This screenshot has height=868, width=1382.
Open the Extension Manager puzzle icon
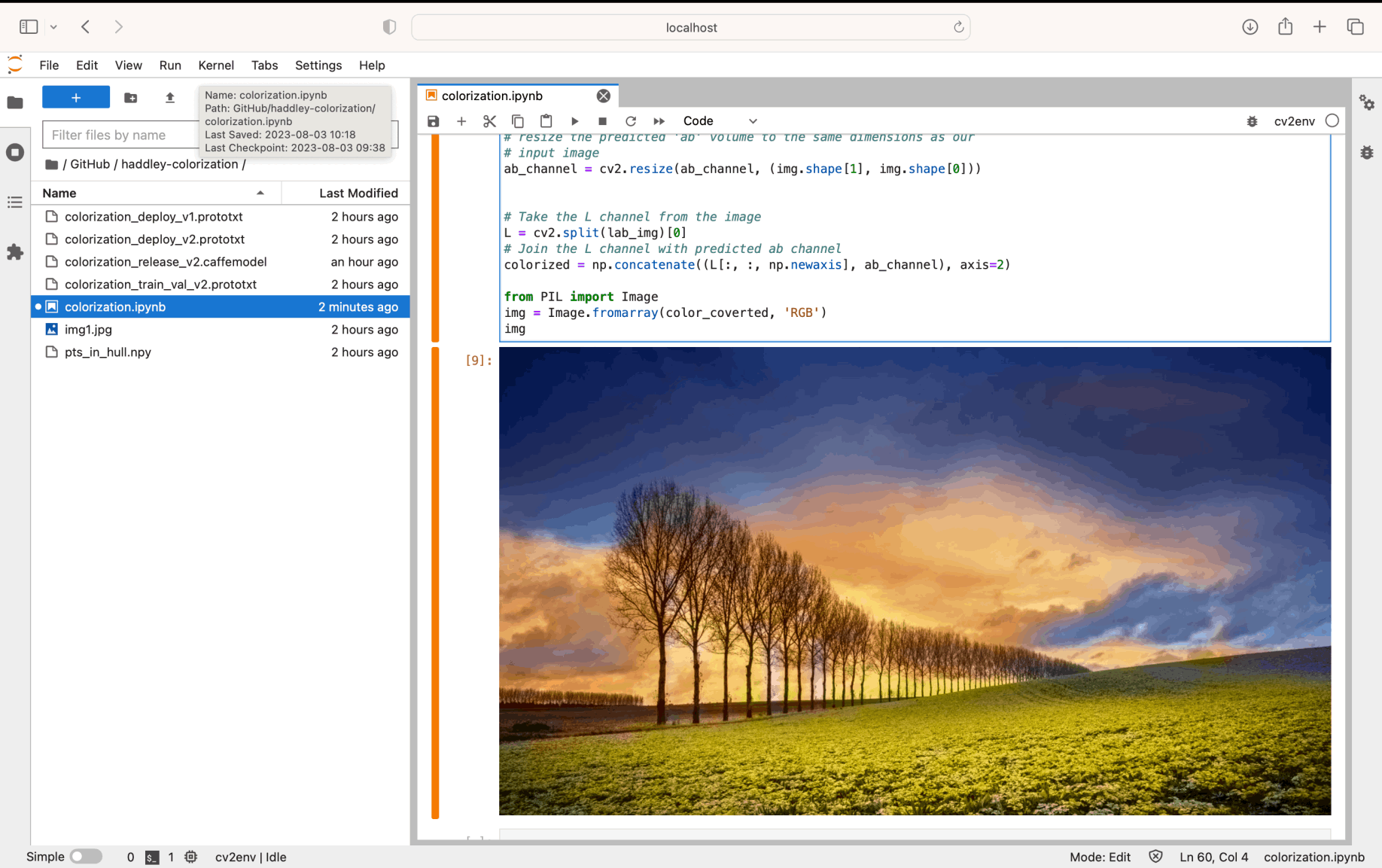pyautogui.click(x=15, y=252)
